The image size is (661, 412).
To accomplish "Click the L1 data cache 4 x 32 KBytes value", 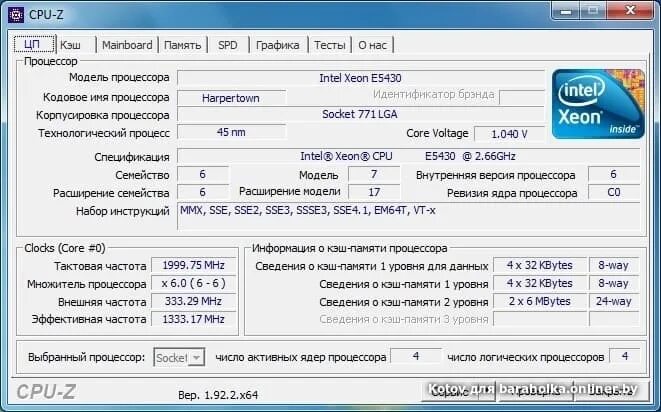I will coord(540,265).
